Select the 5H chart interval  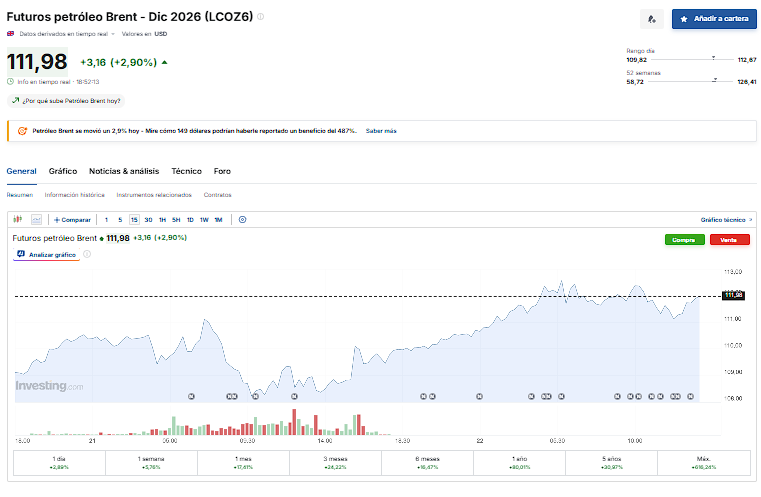click(176, 220)
